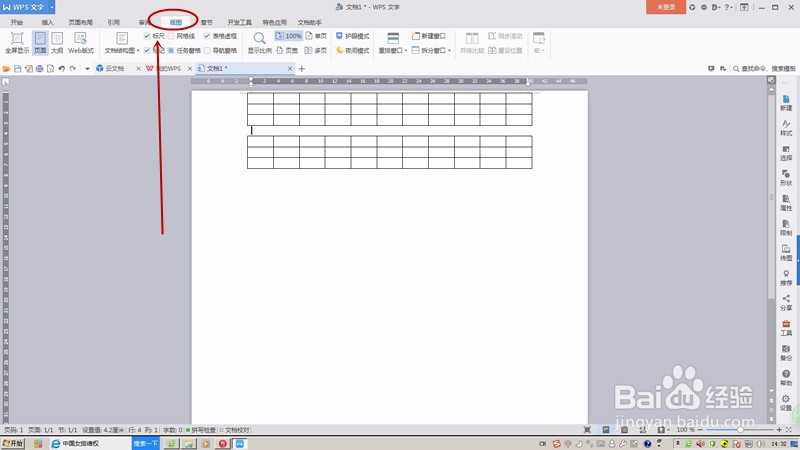Switch to Web Layout (Web版式) view

pyautogui.click(x=81, y=42)
